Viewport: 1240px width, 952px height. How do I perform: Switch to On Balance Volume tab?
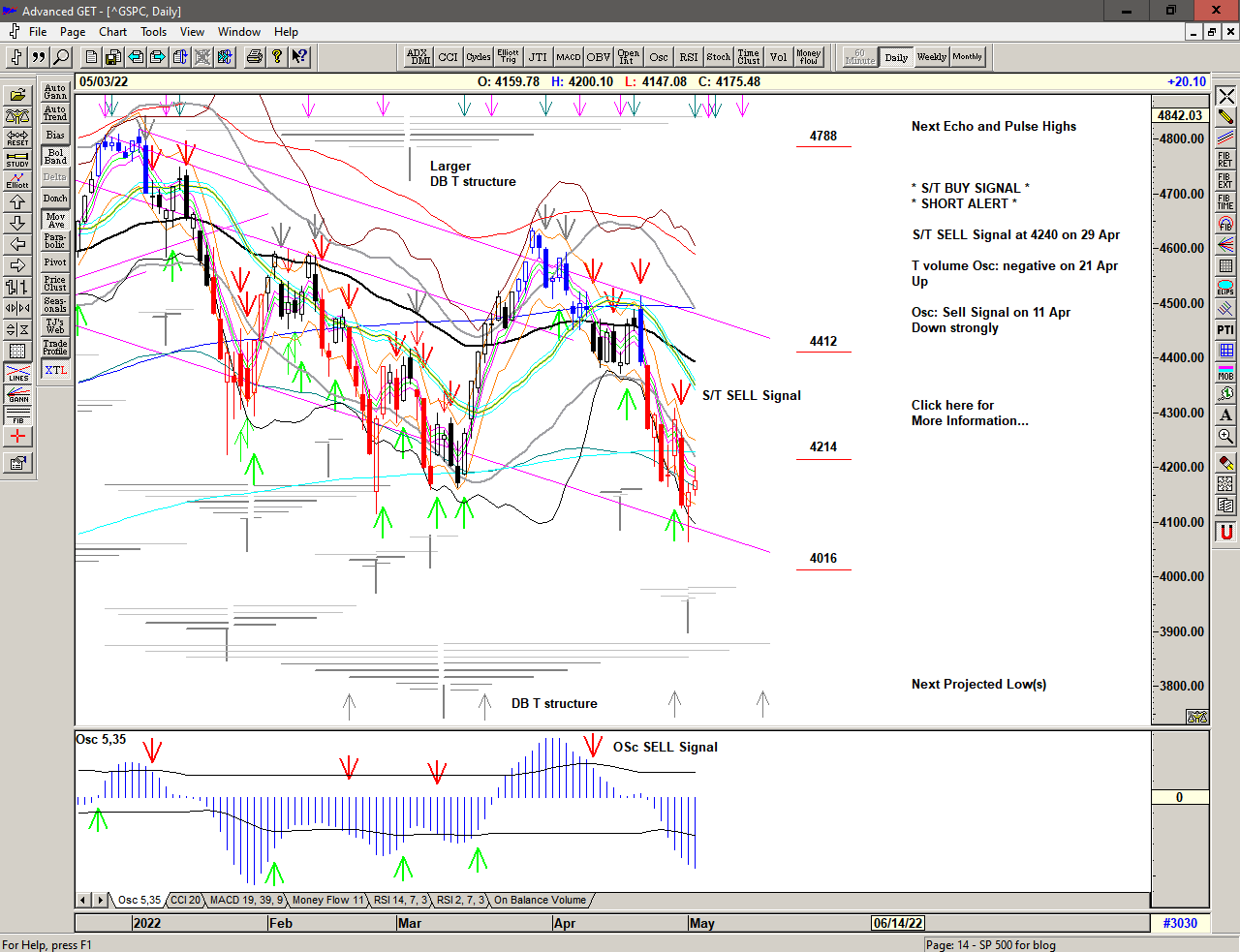coord(540,901)
